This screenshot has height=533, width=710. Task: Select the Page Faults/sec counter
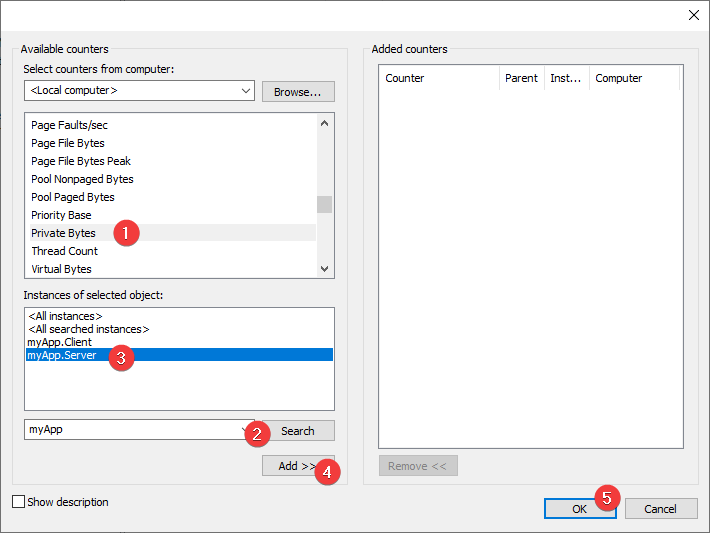point(69,125)
